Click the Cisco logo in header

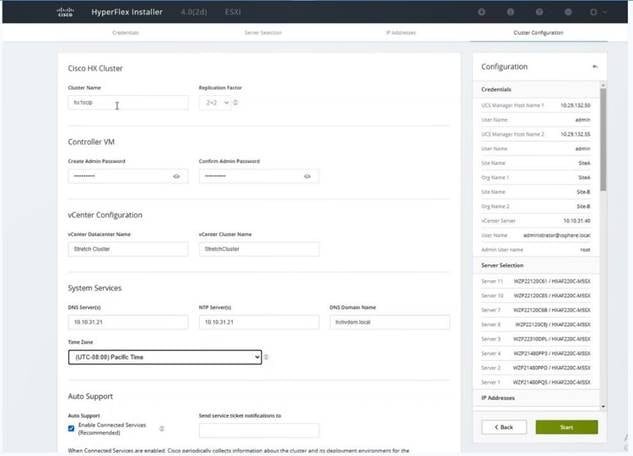(x=65, y=12)
